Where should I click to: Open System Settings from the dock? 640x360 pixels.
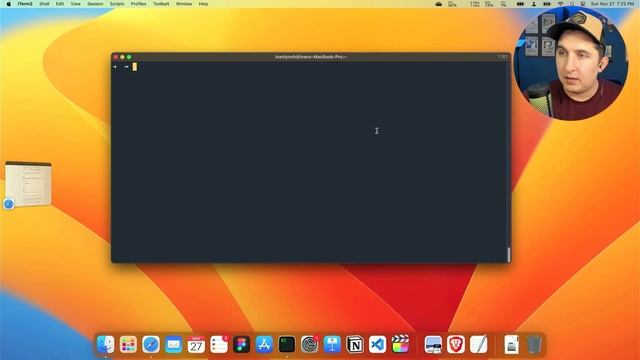(x=310, y=344)
